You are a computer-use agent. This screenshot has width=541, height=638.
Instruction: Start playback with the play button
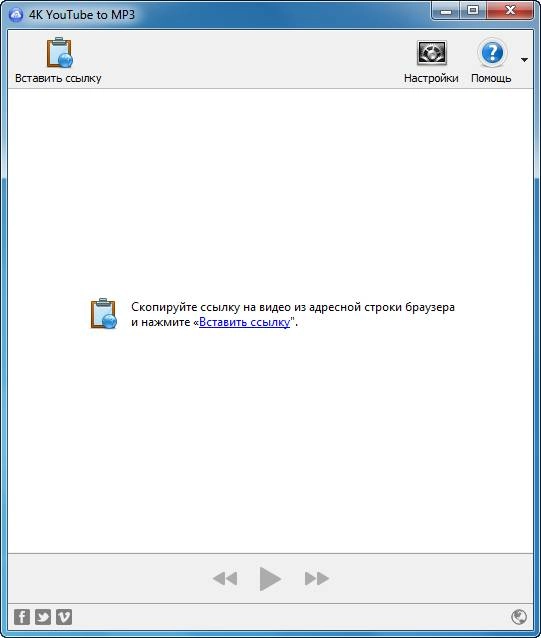(270, 578)
